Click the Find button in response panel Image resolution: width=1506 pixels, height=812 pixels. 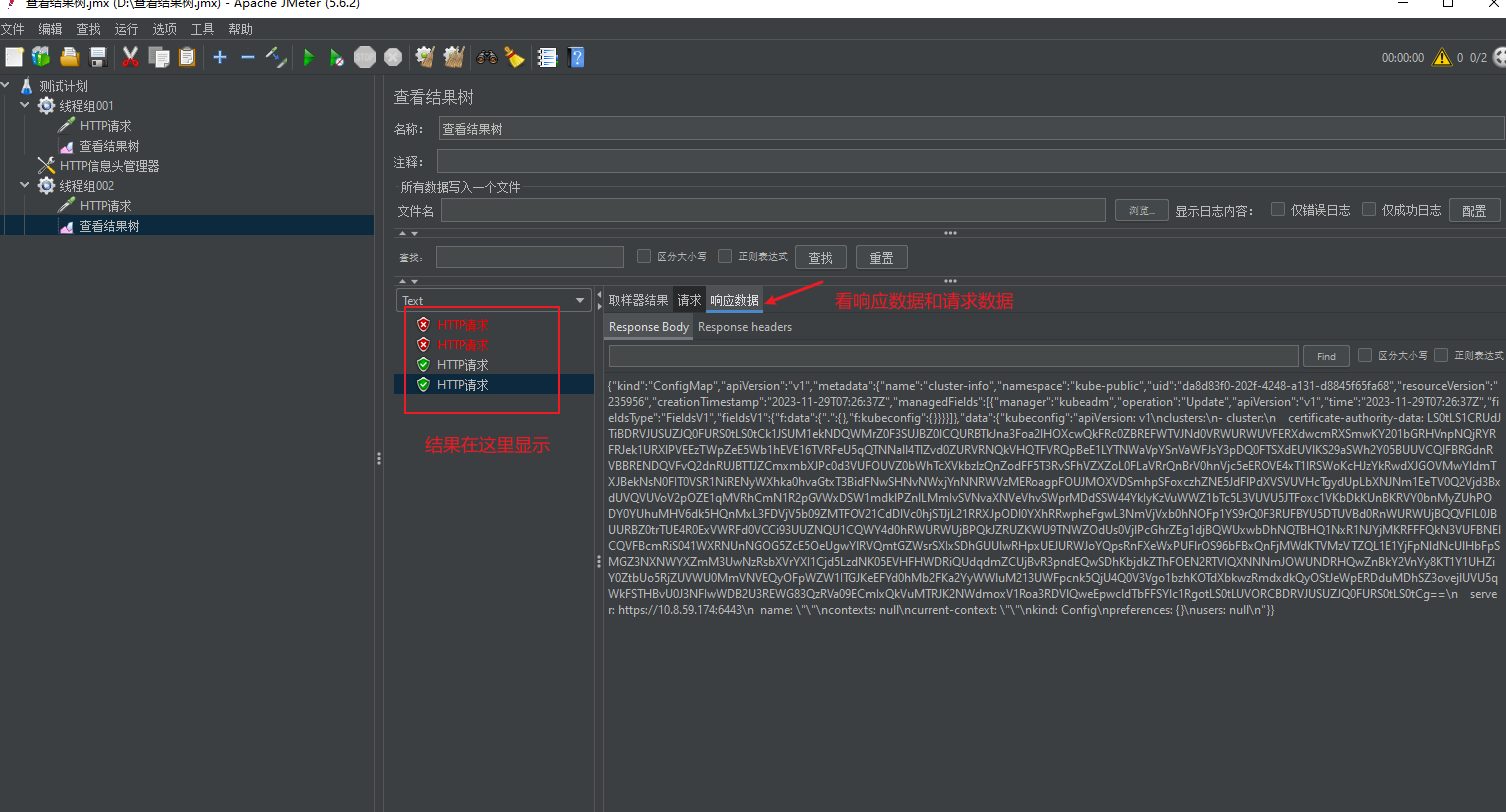click(1326, 356)
